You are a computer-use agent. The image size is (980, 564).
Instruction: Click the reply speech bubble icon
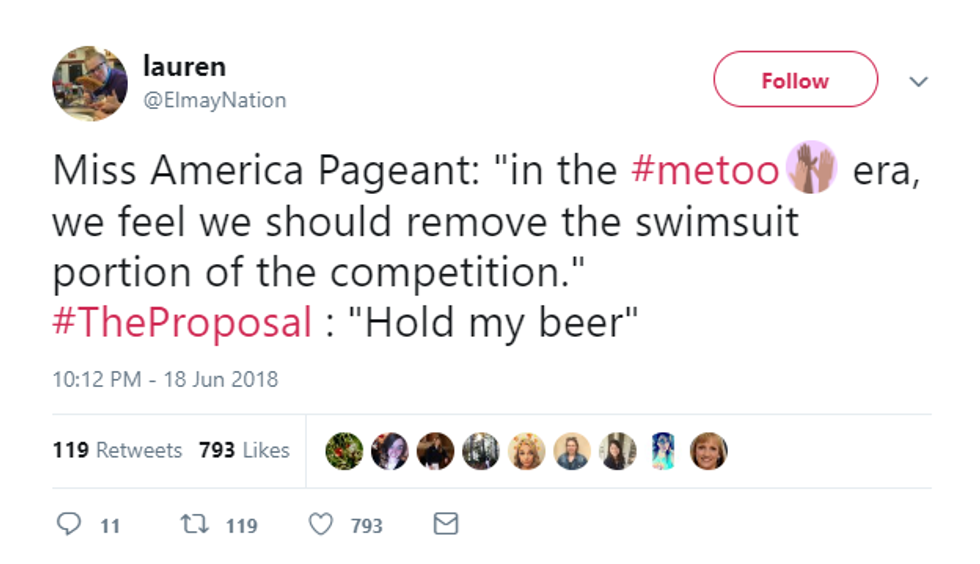[x=69, y=524]
